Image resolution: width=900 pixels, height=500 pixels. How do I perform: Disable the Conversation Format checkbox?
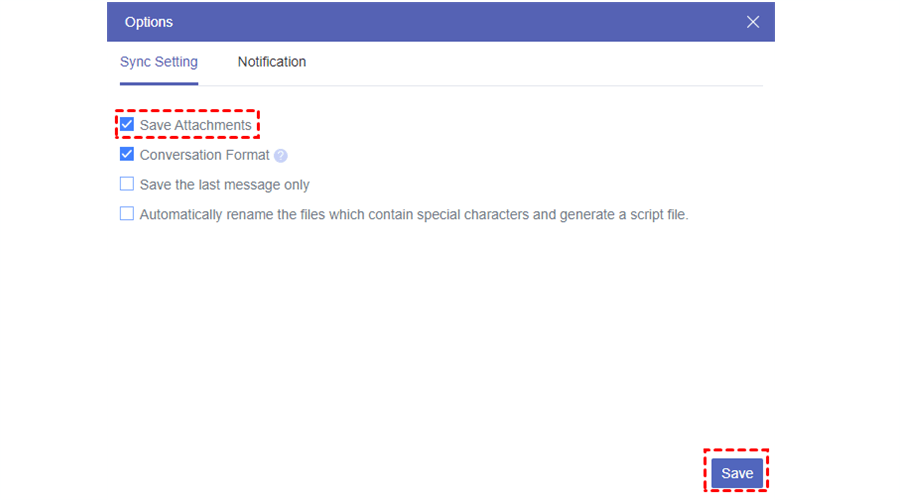coord(127,155)
